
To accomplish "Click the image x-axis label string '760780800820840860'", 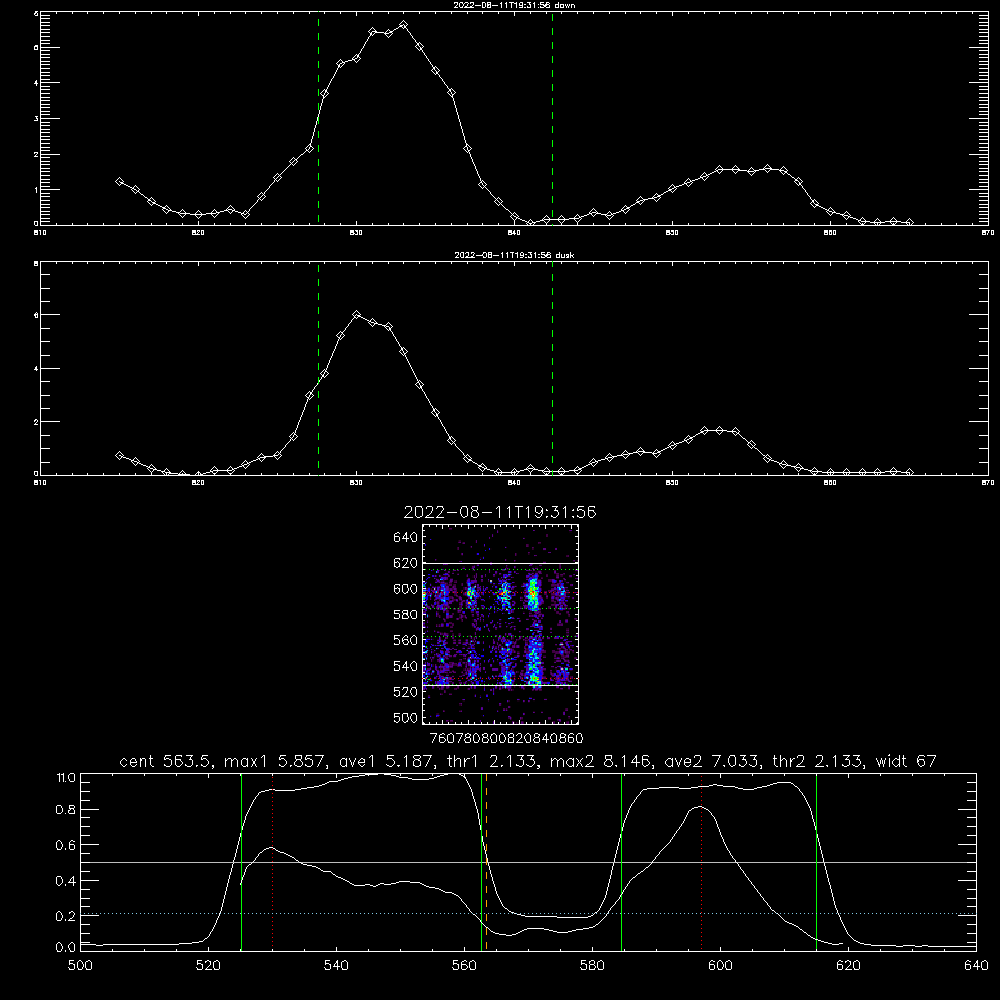I will tap(506, 739).
